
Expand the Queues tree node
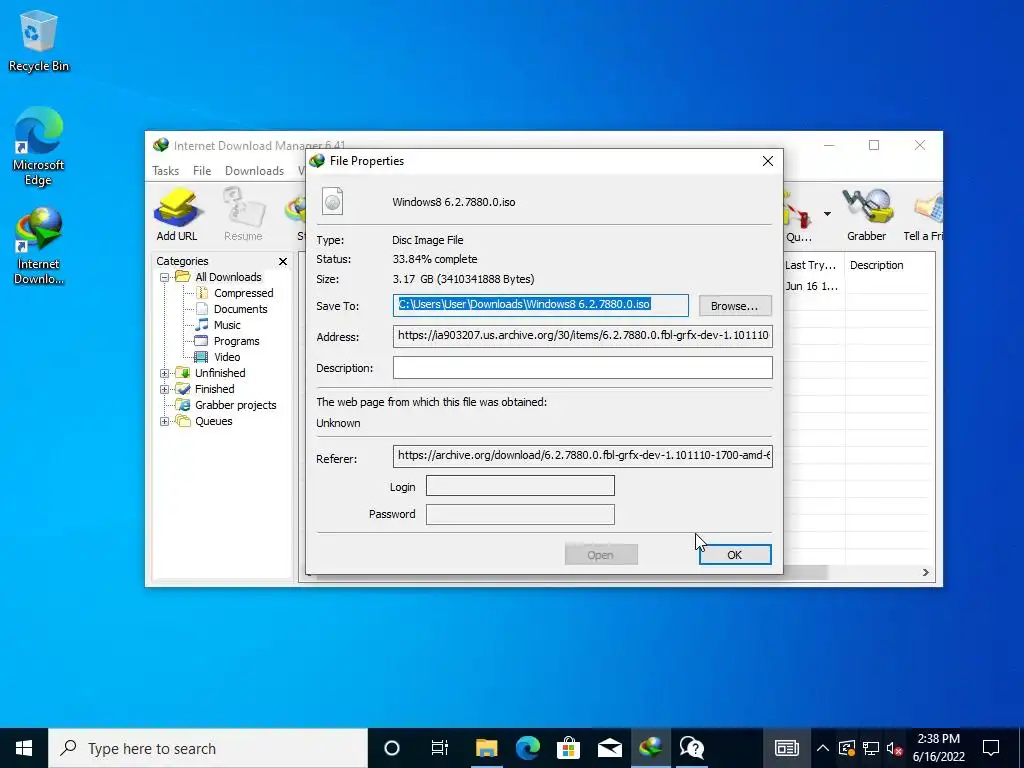[x=165, y=421]
